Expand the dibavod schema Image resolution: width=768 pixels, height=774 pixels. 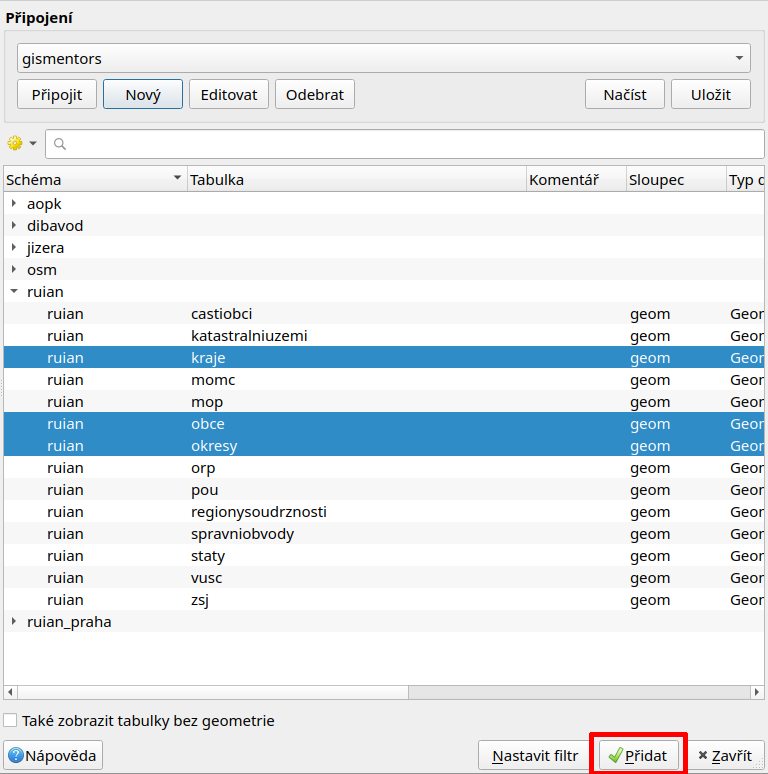pyautogui.click(x=14, y=226)
